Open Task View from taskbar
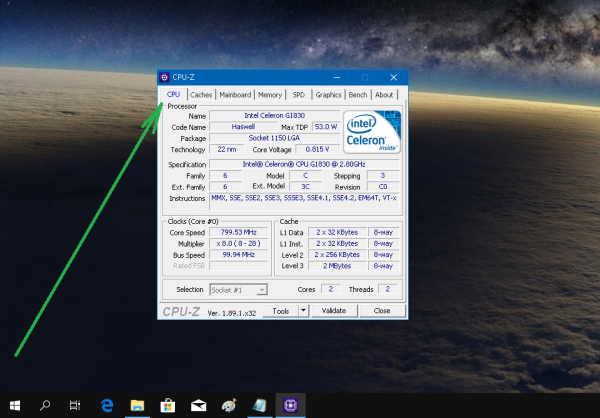The height and width of the screenshot is (418, 600). (75, 405)
